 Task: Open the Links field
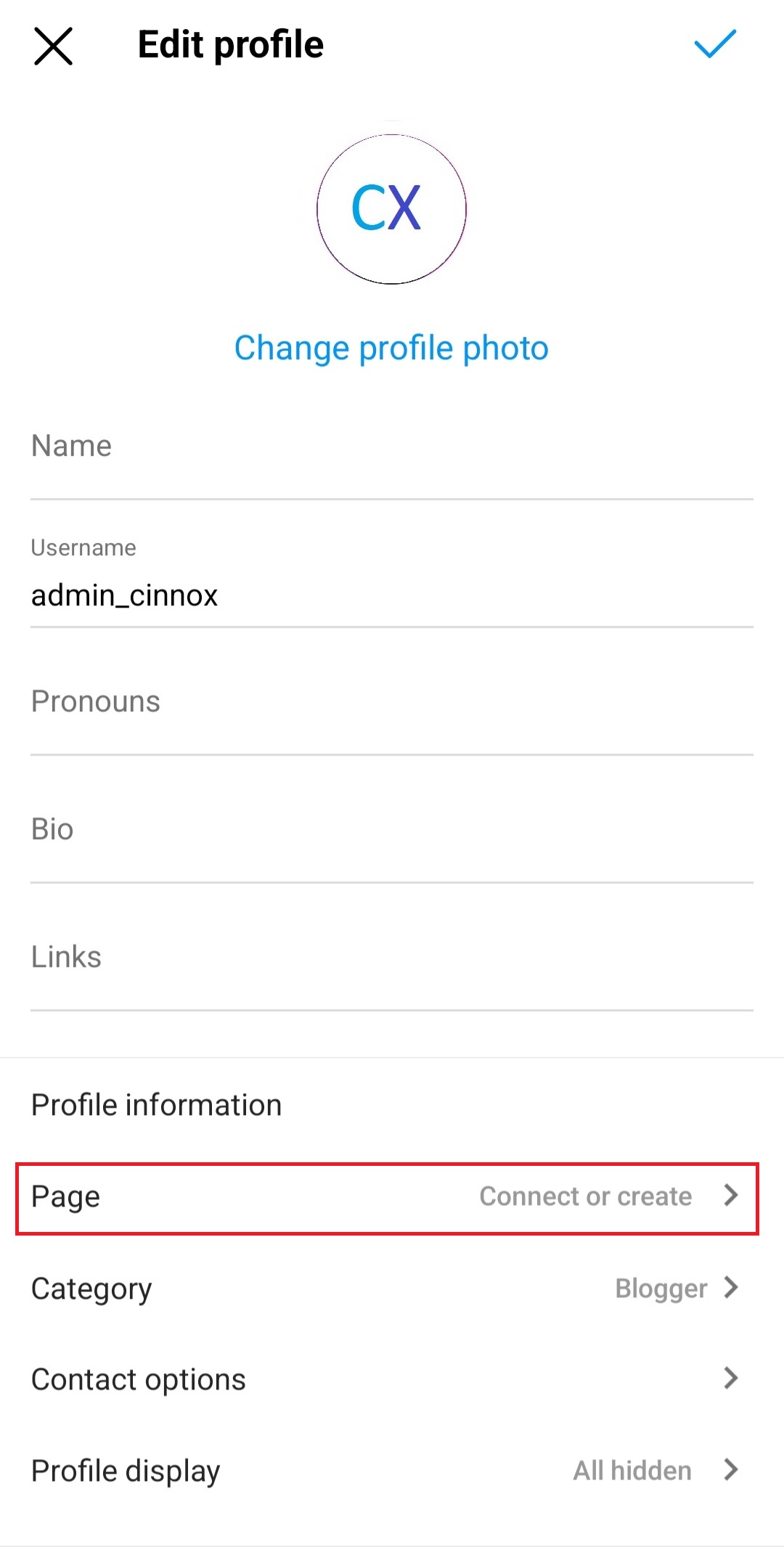pos(391,958)
